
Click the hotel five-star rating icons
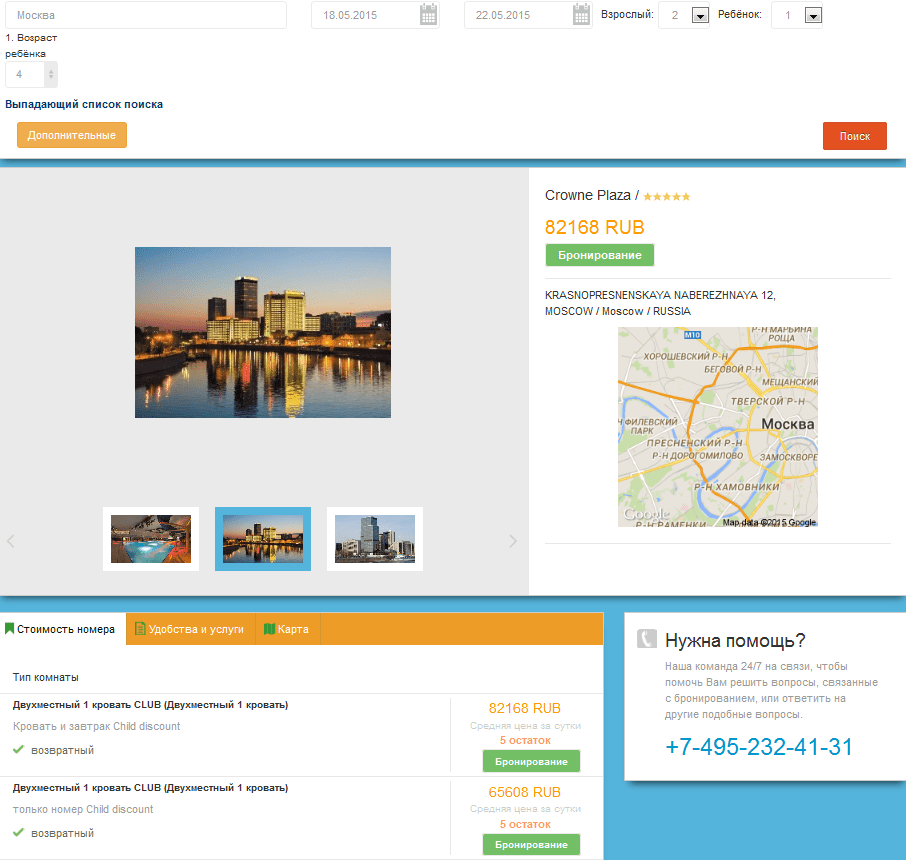(667, 197)
